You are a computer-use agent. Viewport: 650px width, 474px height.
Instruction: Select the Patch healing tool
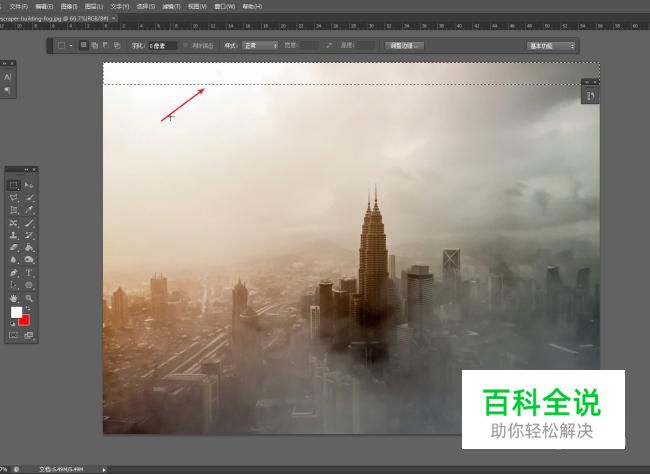(x=14, y=223)
